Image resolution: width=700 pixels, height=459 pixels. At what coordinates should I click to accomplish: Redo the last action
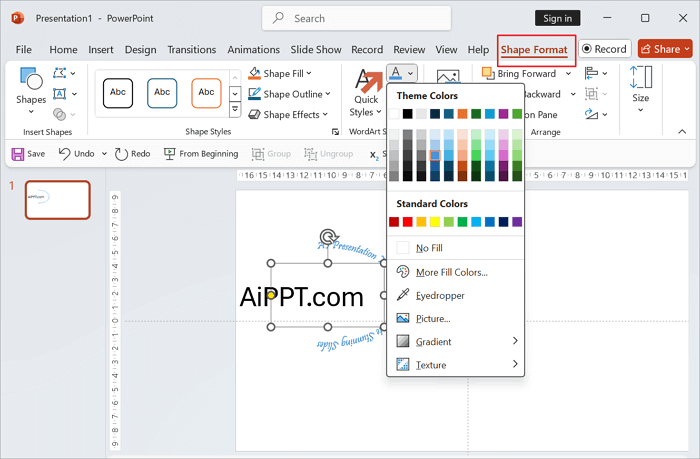pos(133,154)
